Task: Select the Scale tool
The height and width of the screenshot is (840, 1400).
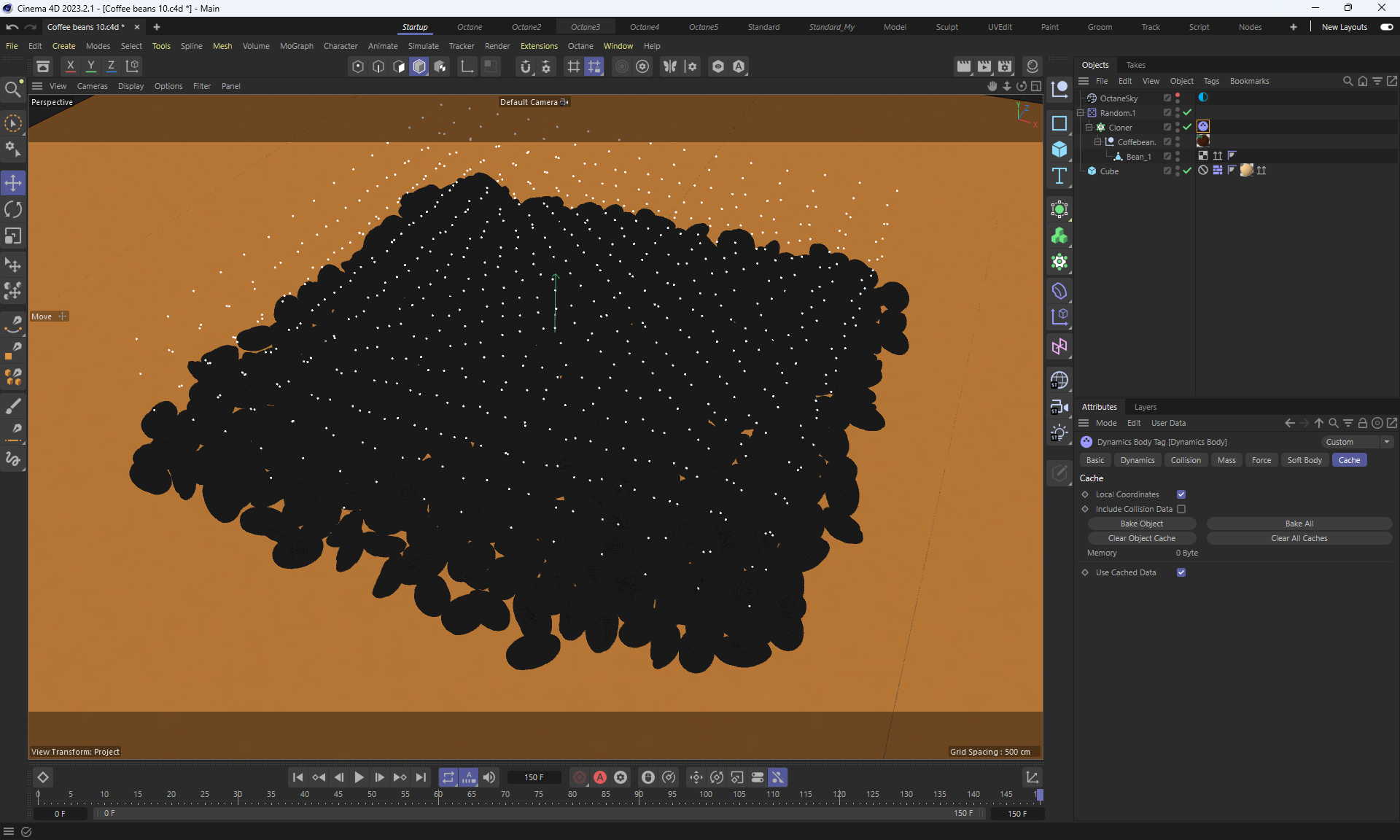Action: [13, 236]
